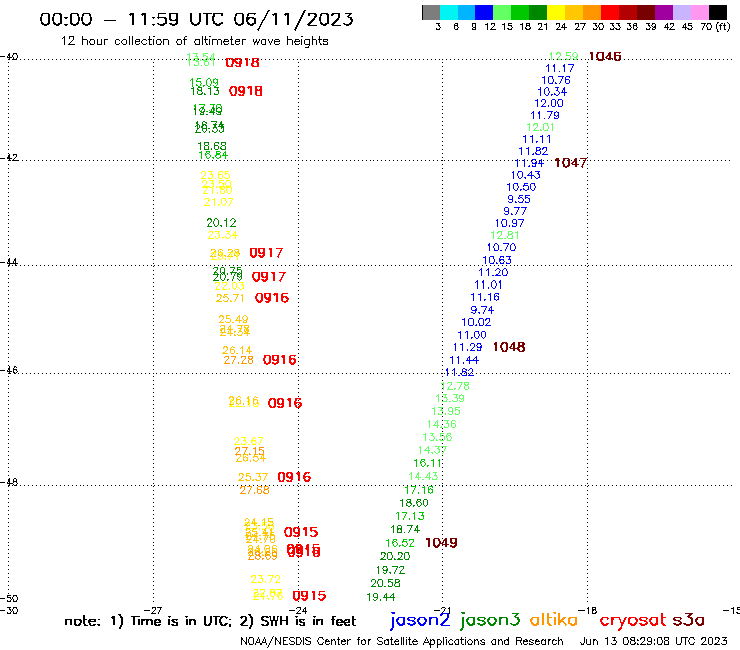Click the jason3 satellite legend label

pyautogui.click(x=490, y=620)
